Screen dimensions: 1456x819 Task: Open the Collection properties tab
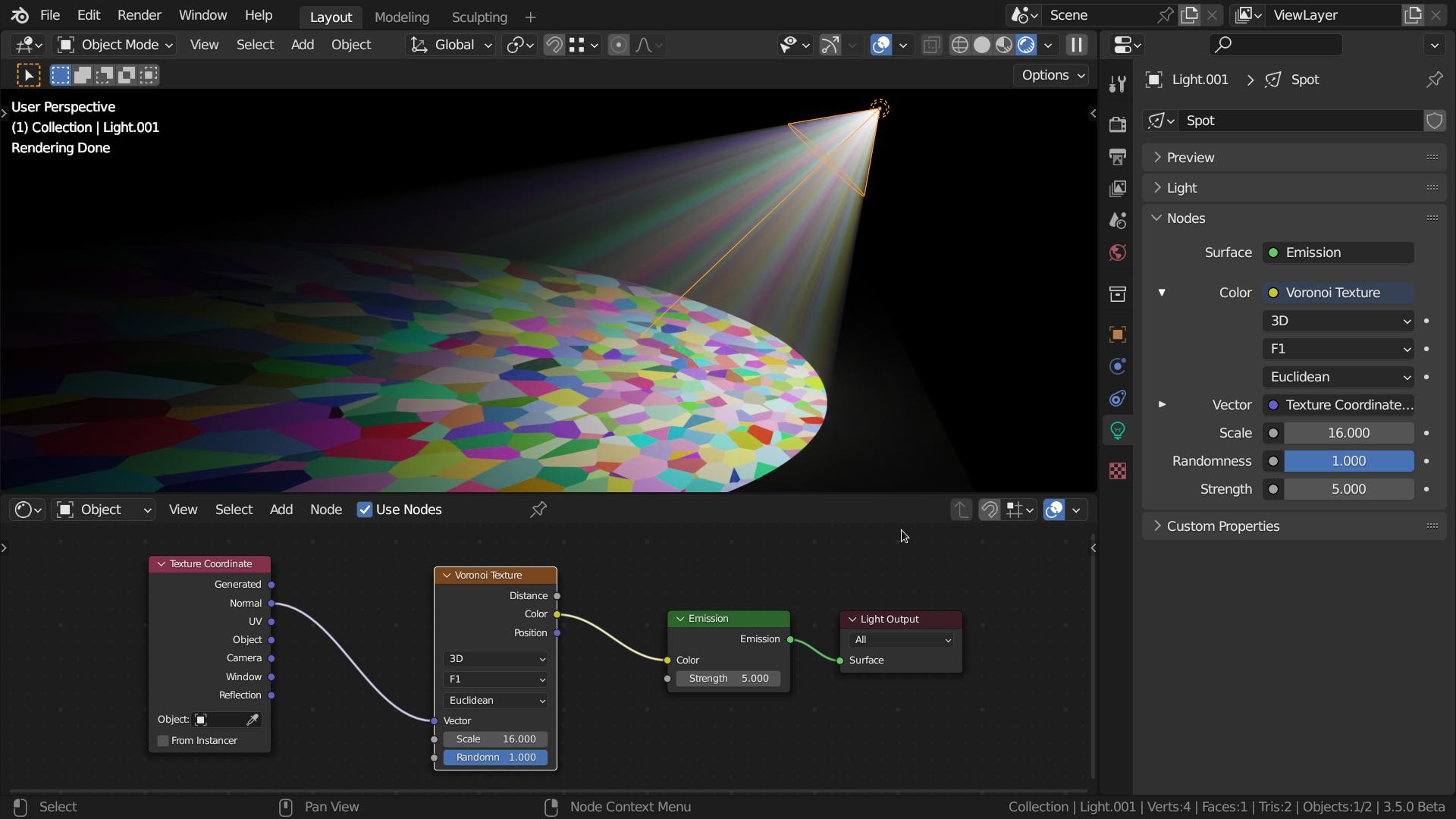click(x=1117, y=293)
